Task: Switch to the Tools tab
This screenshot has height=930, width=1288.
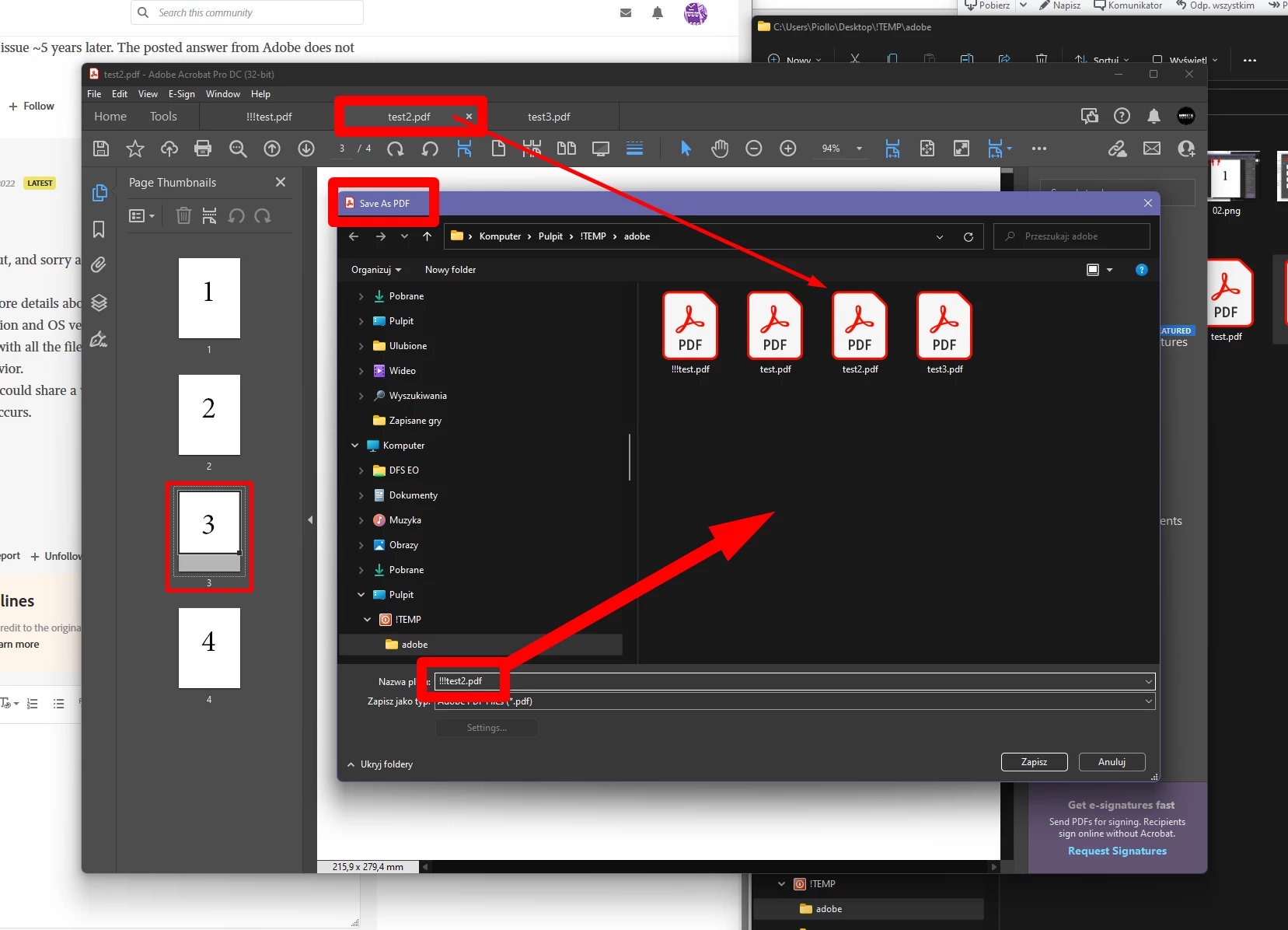Action: coord(163,117)
